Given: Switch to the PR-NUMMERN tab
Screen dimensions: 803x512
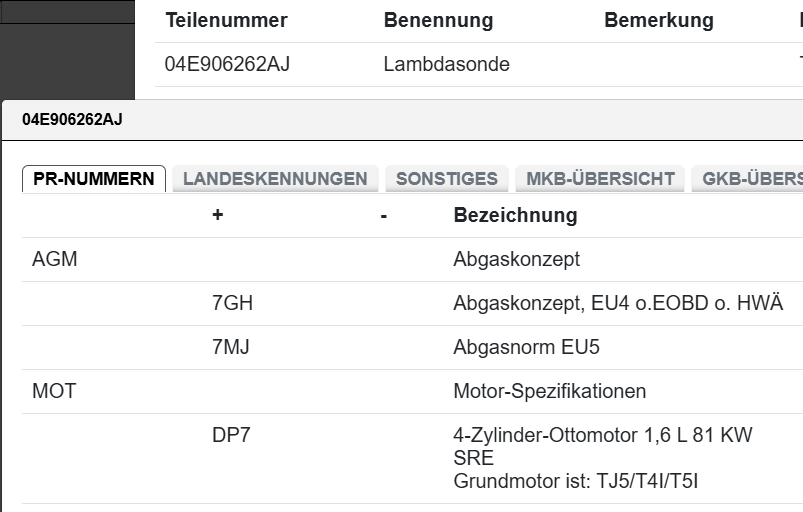Looking at the screenshot, I should click(94, 179).
